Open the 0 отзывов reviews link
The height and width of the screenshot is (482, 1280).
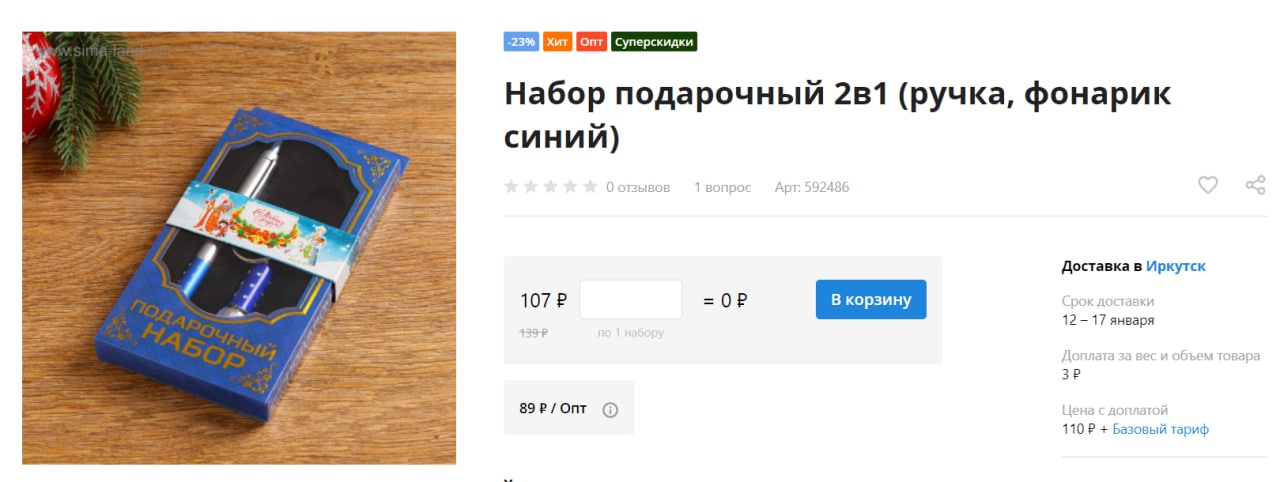[x=638, y=187]
